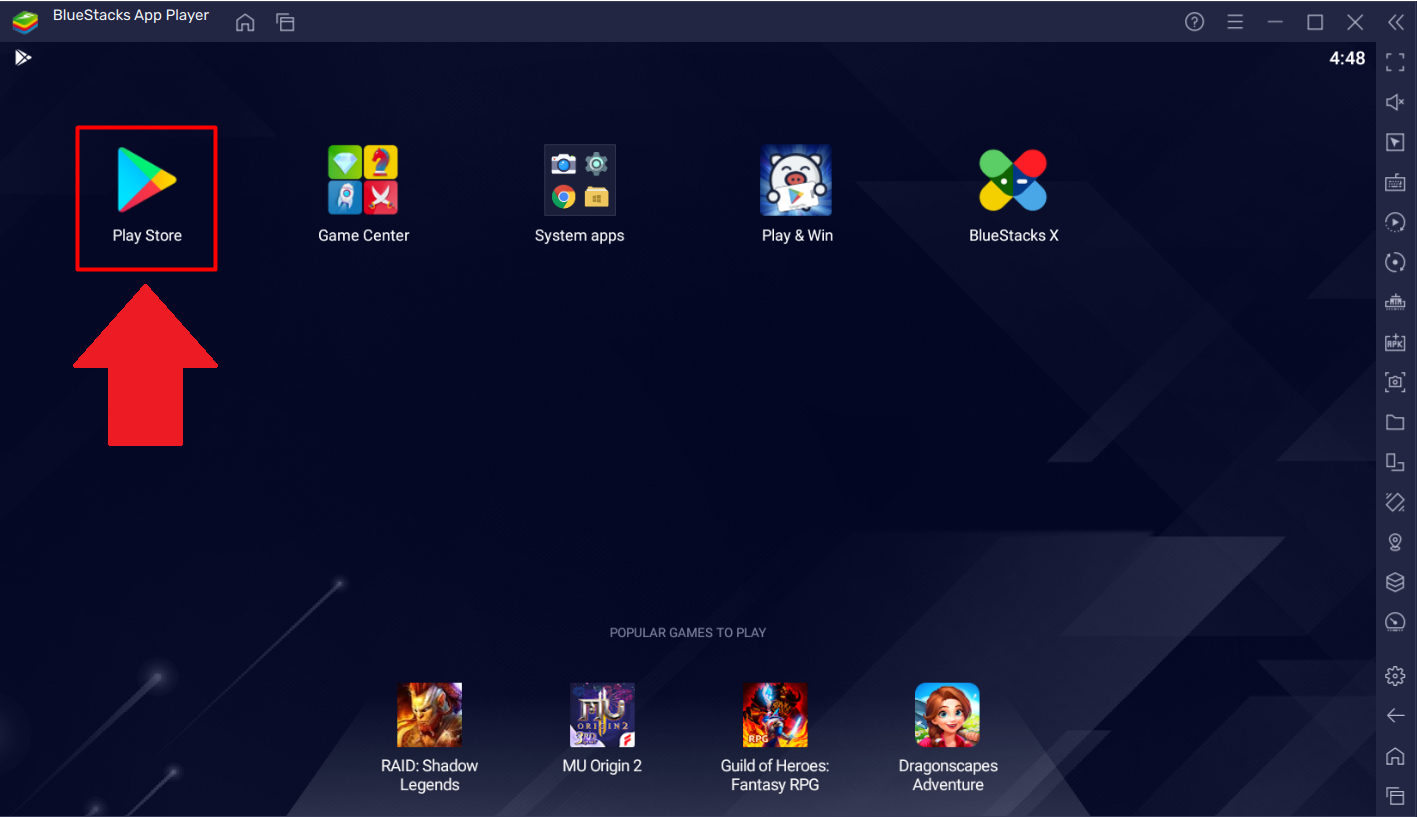The height and width of the screenshot is (817, 1417).
Task: Open recent apps icon in sidebar
Action: click(1395, 796)
